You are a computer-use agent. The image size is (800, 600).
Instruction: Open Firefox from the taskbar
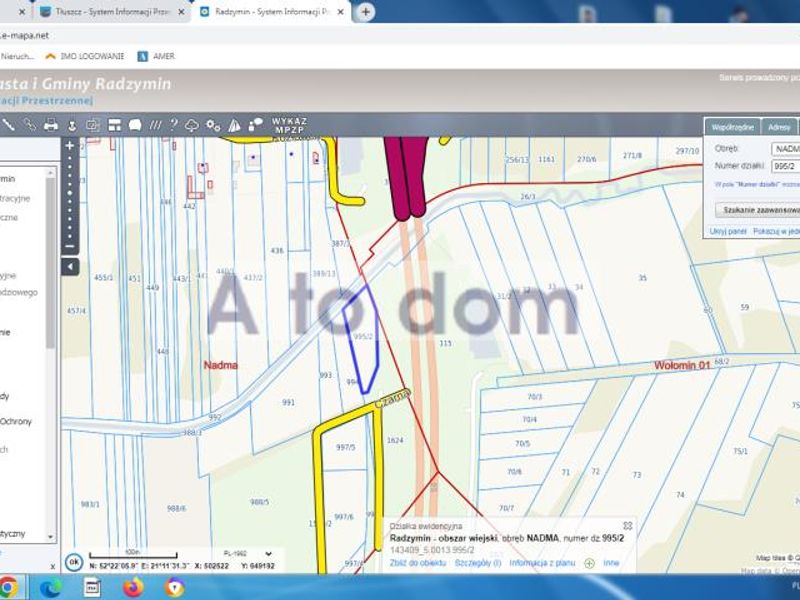[134, 588]
